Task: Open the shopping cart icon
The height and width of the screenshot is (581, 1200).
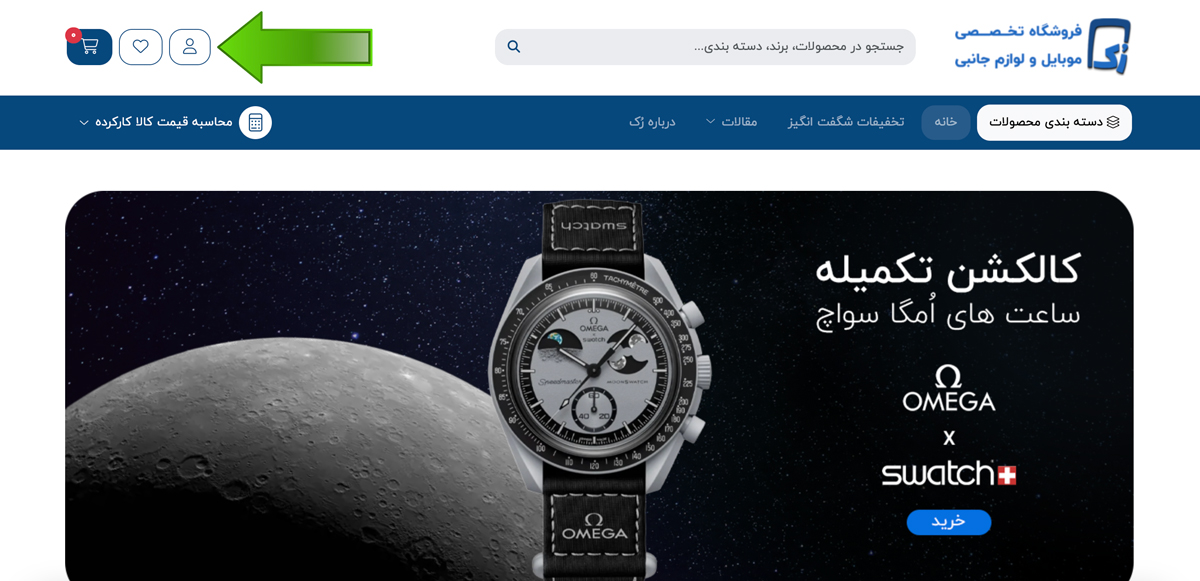Action: (89, 47)
